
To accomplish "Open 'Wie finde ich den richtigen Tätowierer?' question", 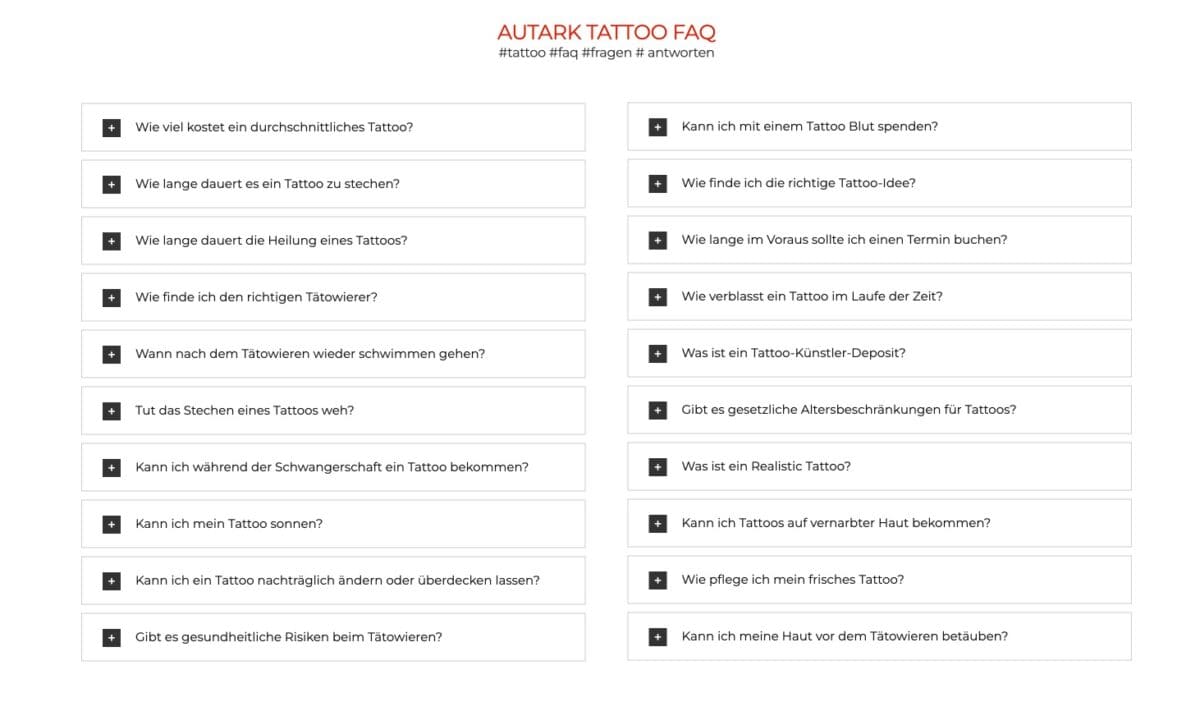I will coord(333,297).
